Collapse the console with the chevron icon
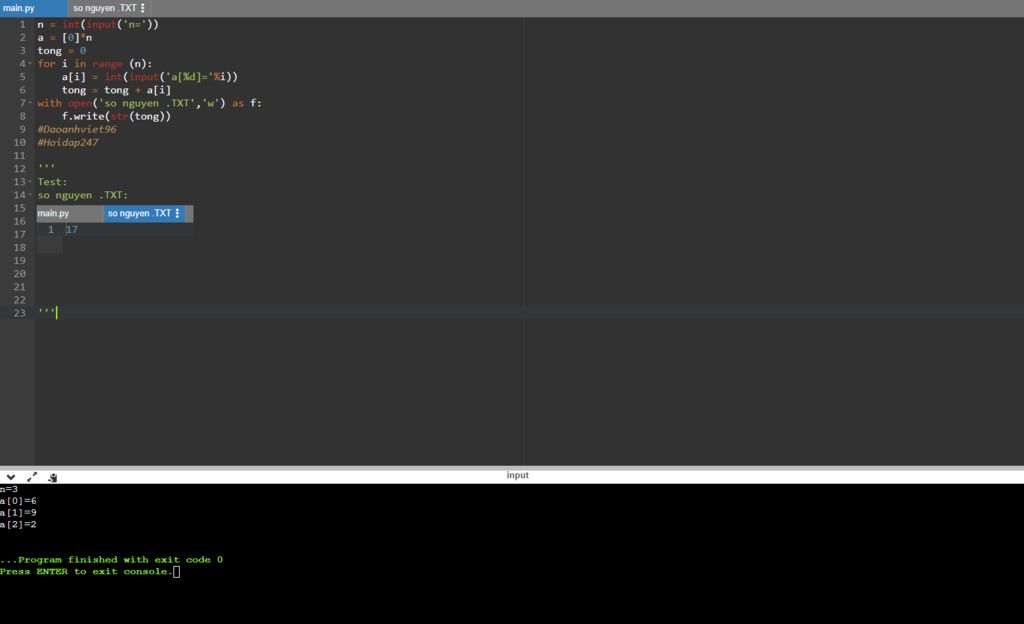 tap(10, 477)
